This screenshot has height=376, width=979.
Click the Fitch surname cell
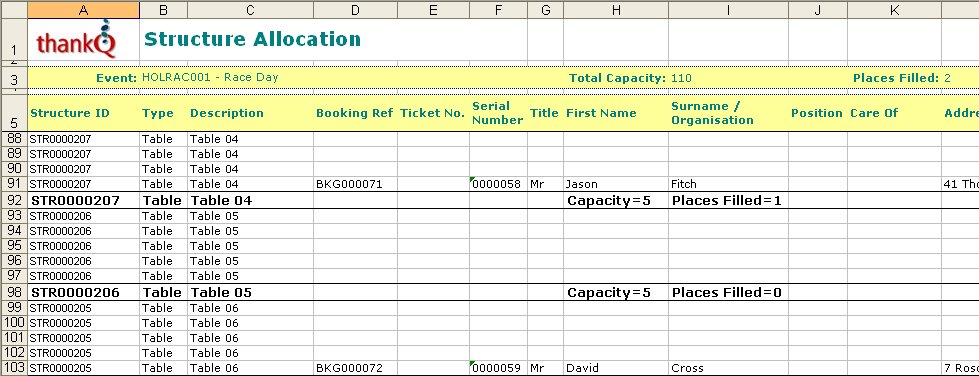(x=728, y=184)
